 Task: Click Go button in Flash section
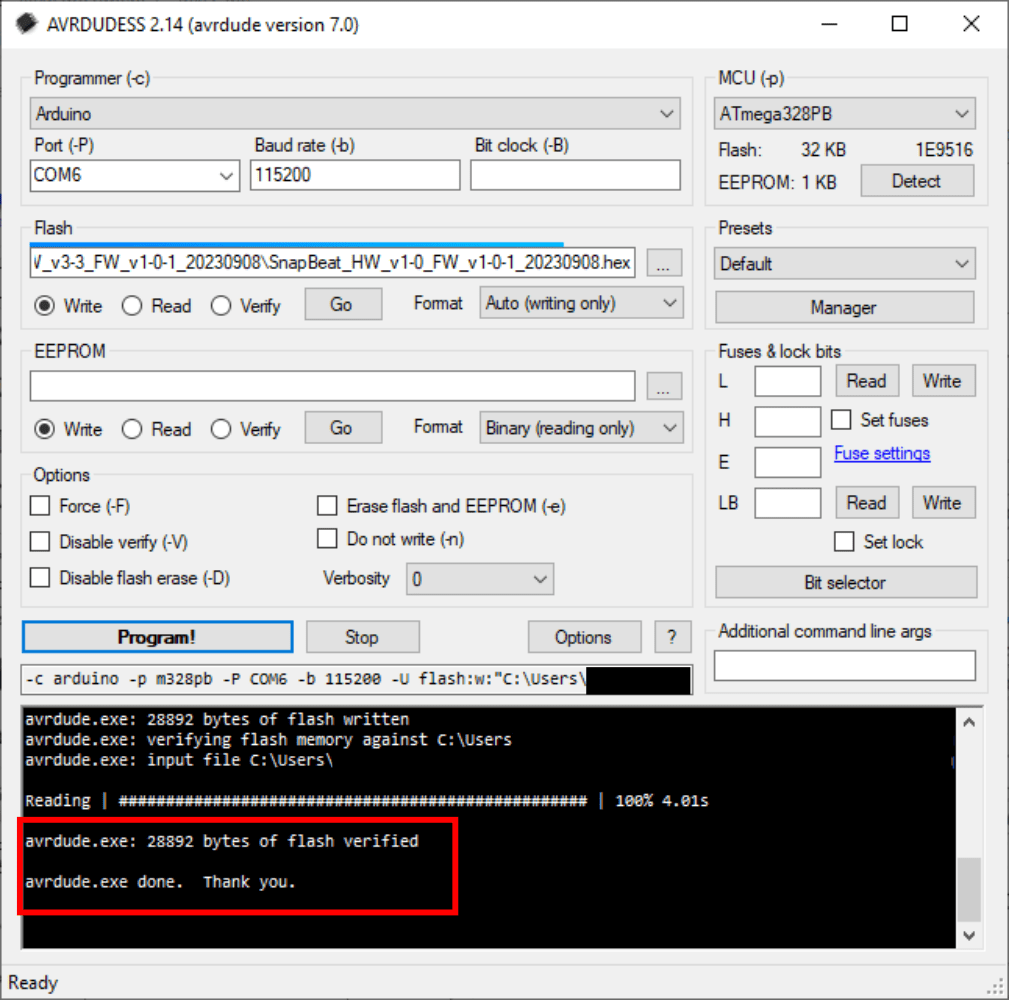[342, 304]
